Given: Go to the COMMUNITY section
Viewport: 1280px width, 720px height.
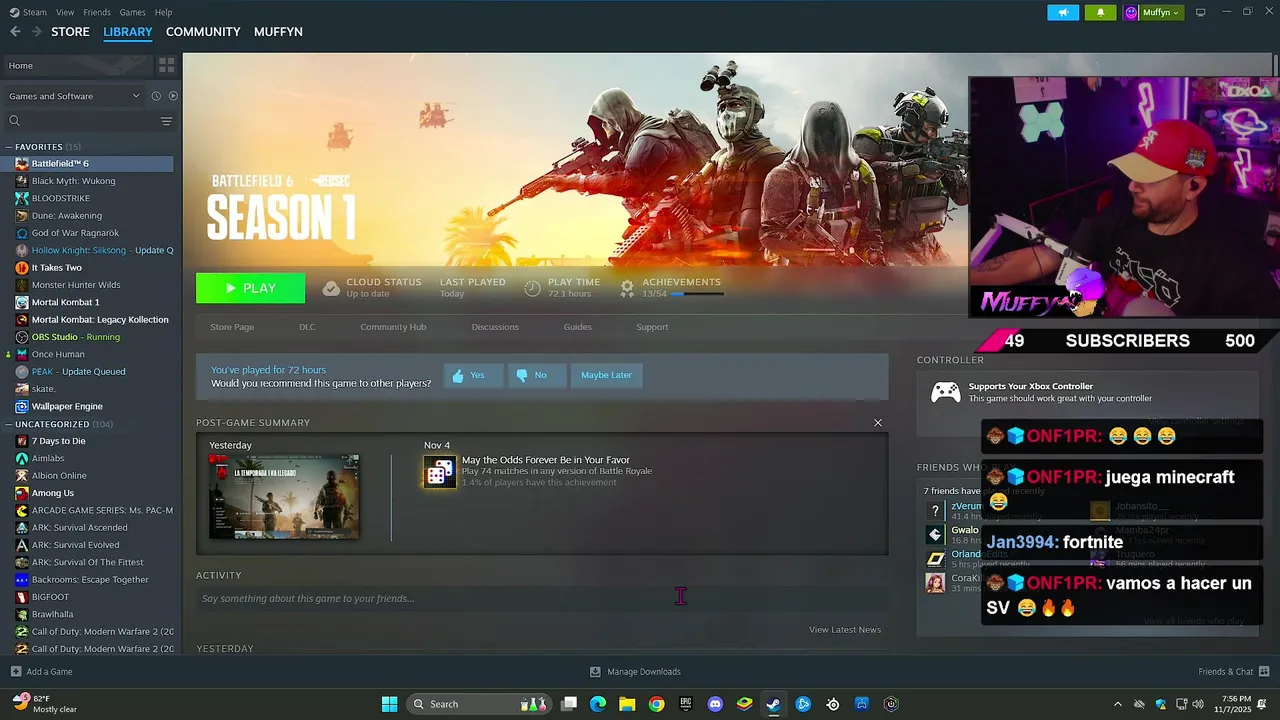Looking at the screenshot, I should point(203,32).
